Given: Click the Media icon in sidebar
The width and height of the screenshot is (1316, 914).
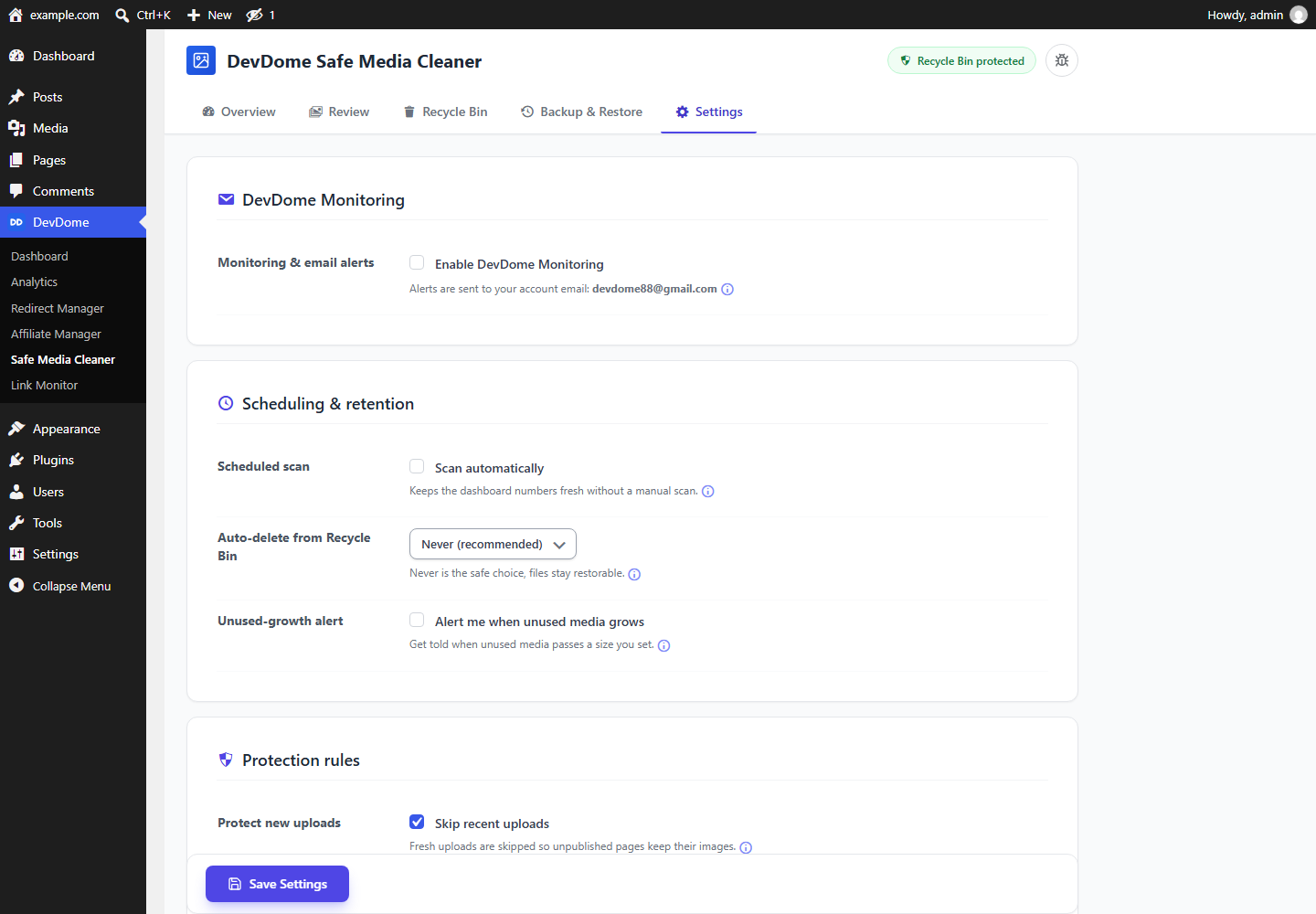Looking at the screenshot, I should click(16, 128).
